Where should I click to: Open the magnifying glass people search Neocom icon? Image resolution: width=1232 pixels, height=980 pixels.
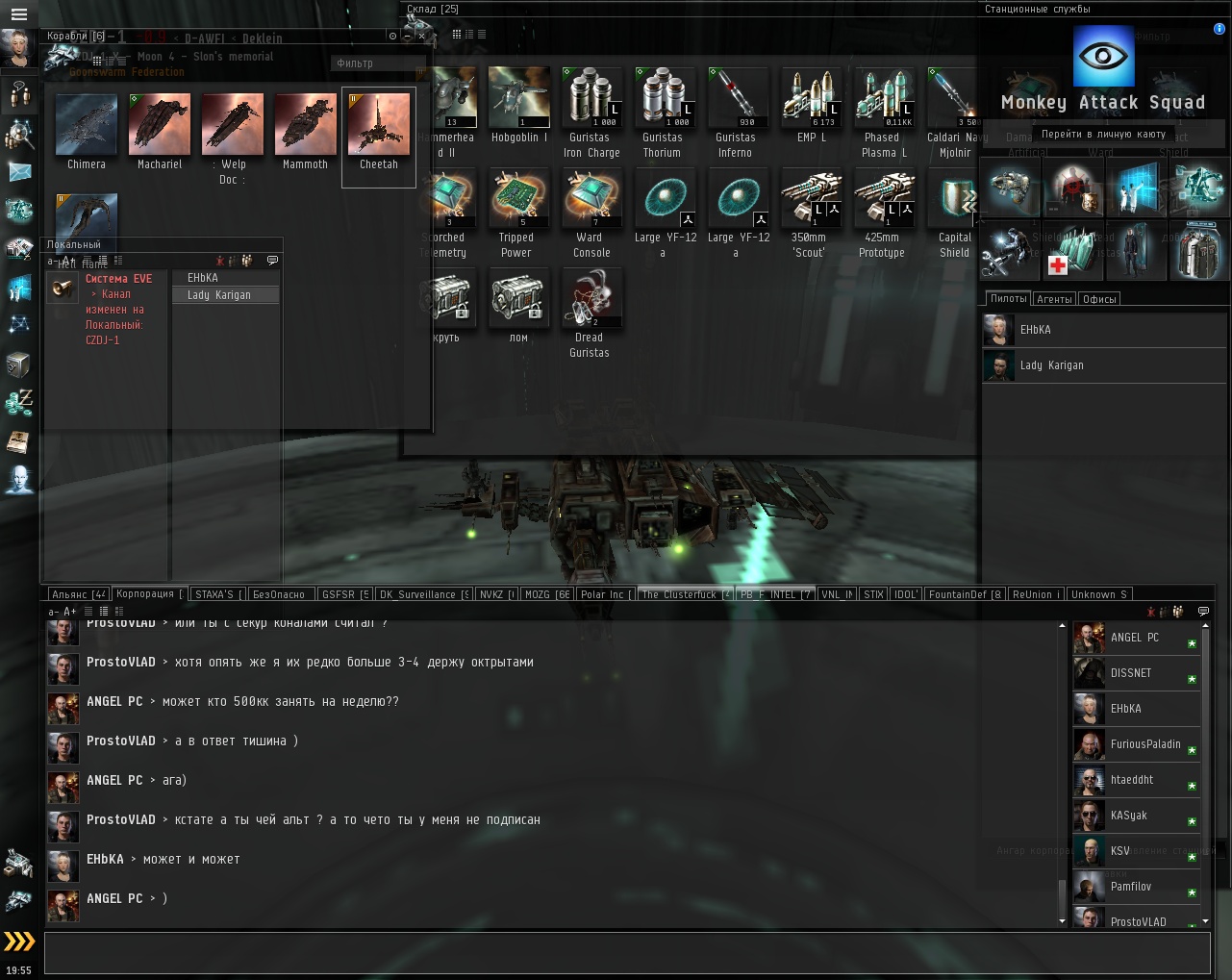tap(19, 135)
